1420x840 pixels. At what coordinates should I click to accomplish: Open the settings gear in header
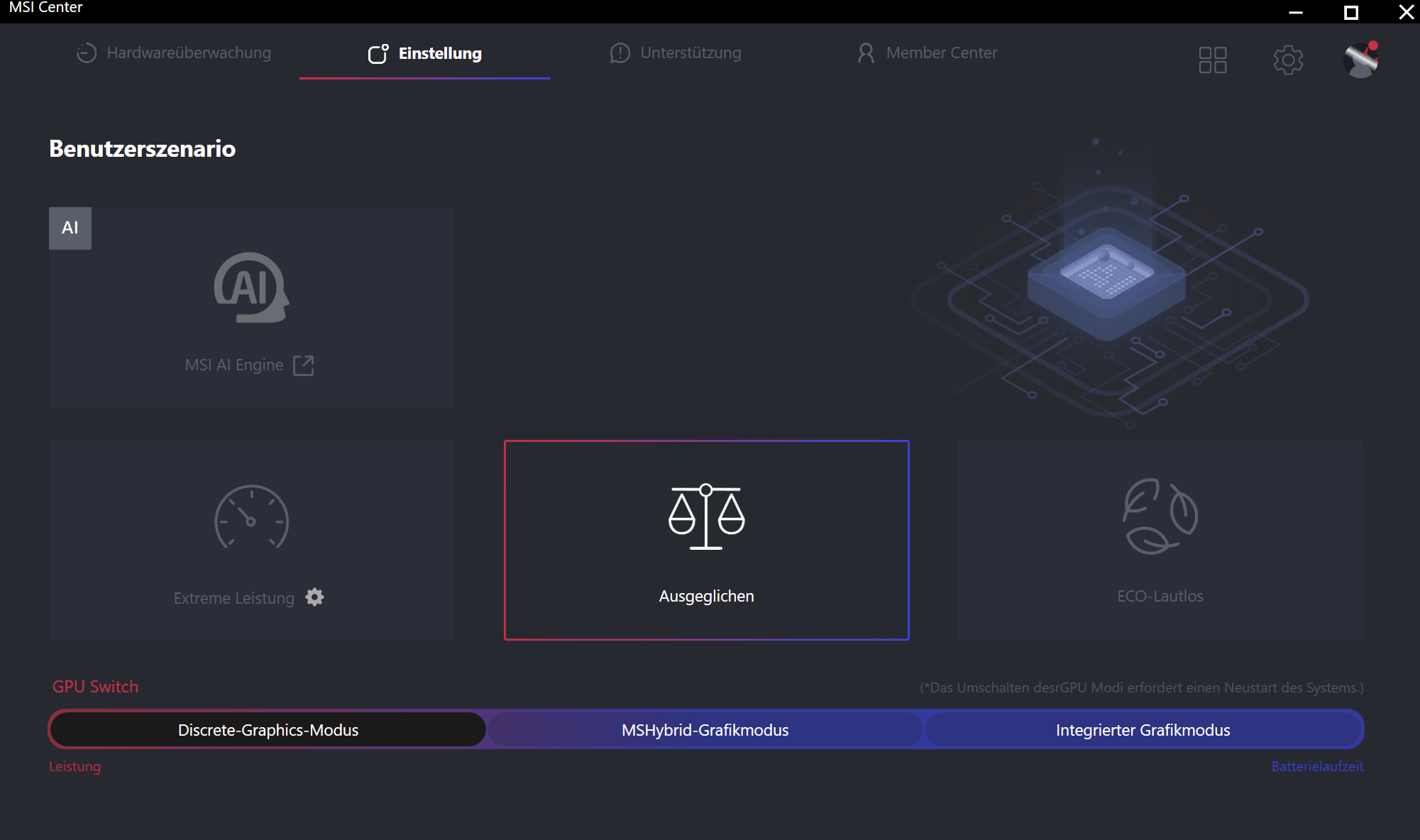click(1288, 60)
